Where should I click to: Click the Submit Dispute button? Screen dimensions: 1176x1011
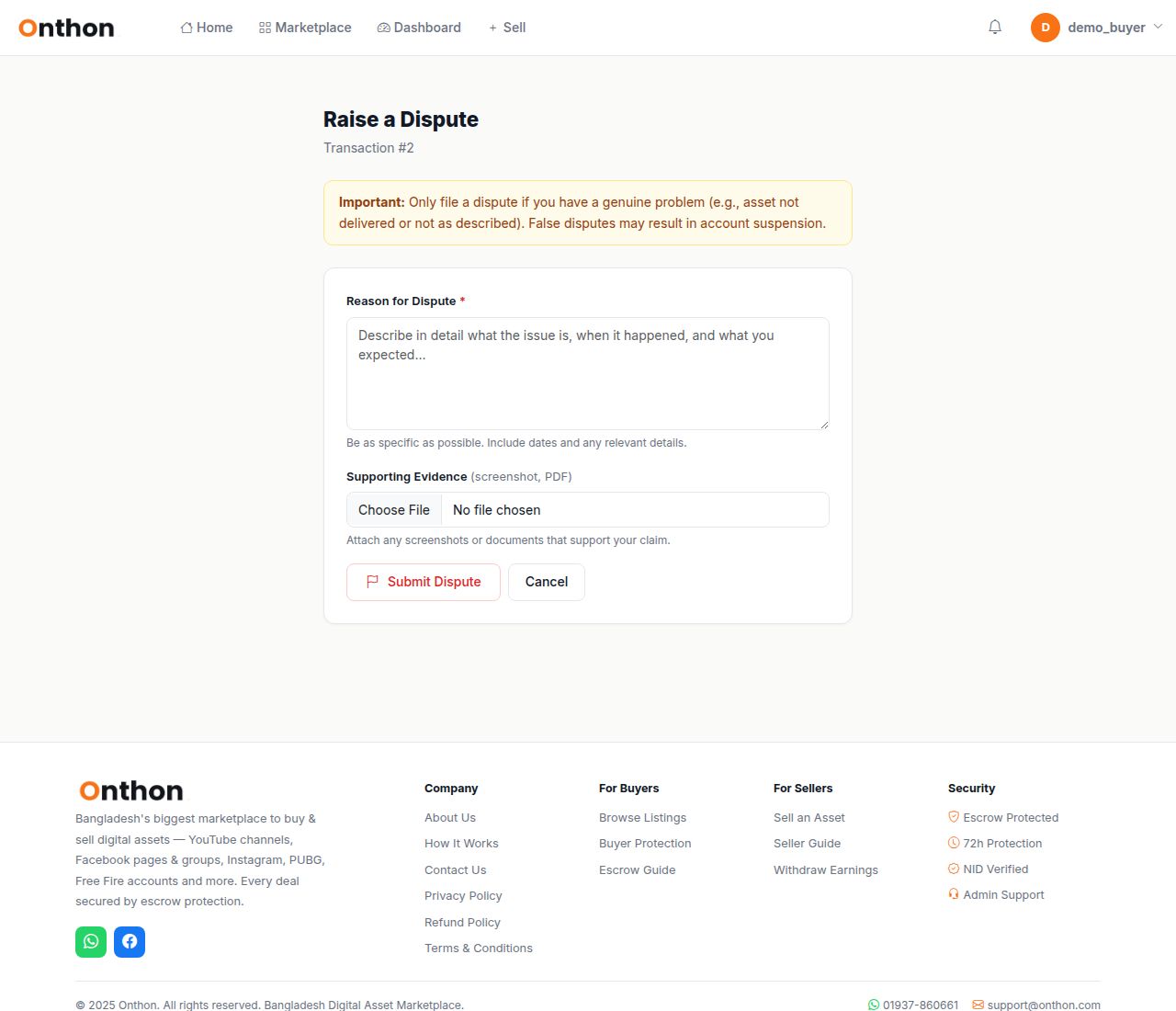point(424,582)
